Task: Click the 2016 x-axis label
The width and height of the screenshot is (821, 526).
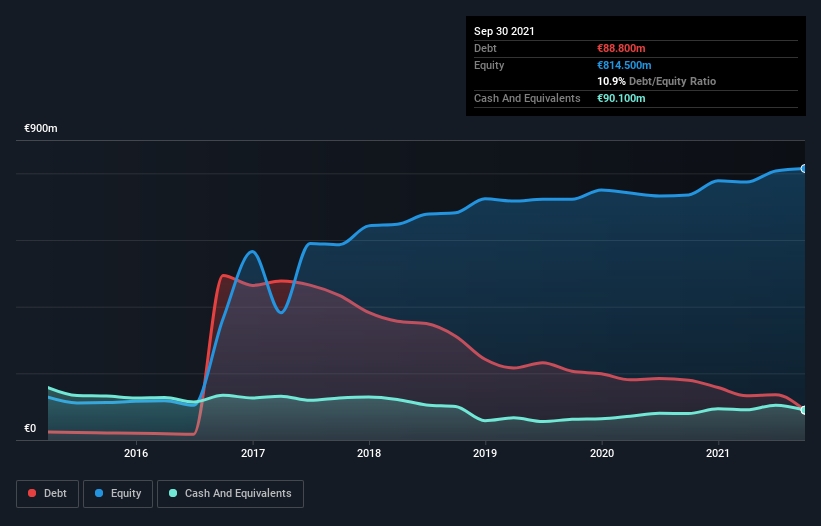Action: pos(136,453)
